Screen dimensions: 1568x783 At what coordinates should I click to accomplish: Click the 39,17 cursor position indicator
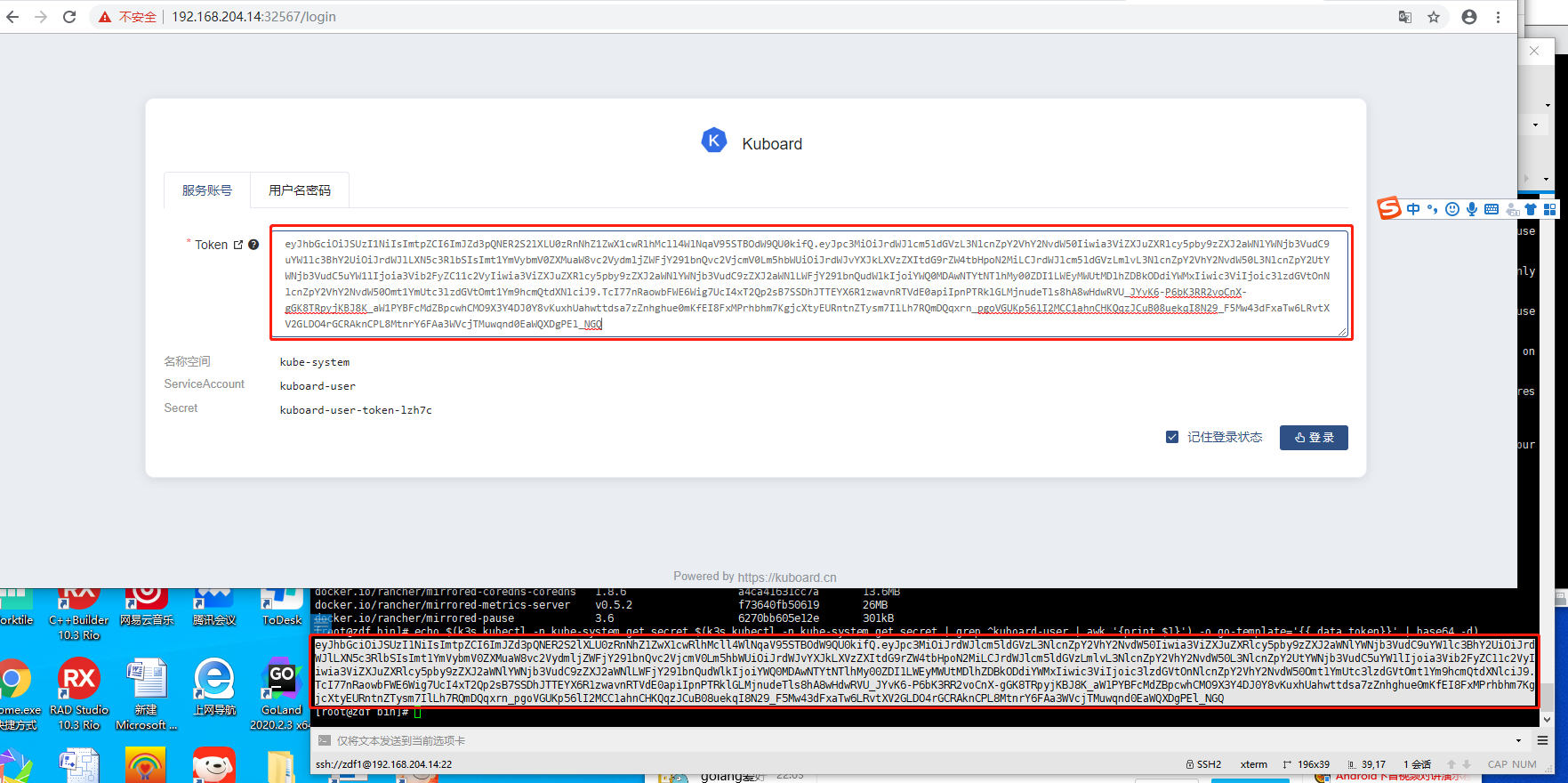click(1366, 764)
